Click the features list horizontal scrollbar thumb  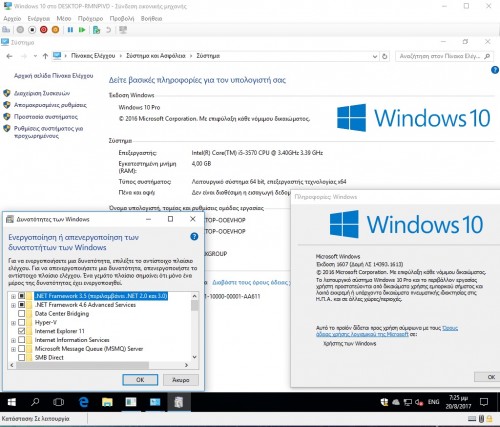(x=82, y=365)
